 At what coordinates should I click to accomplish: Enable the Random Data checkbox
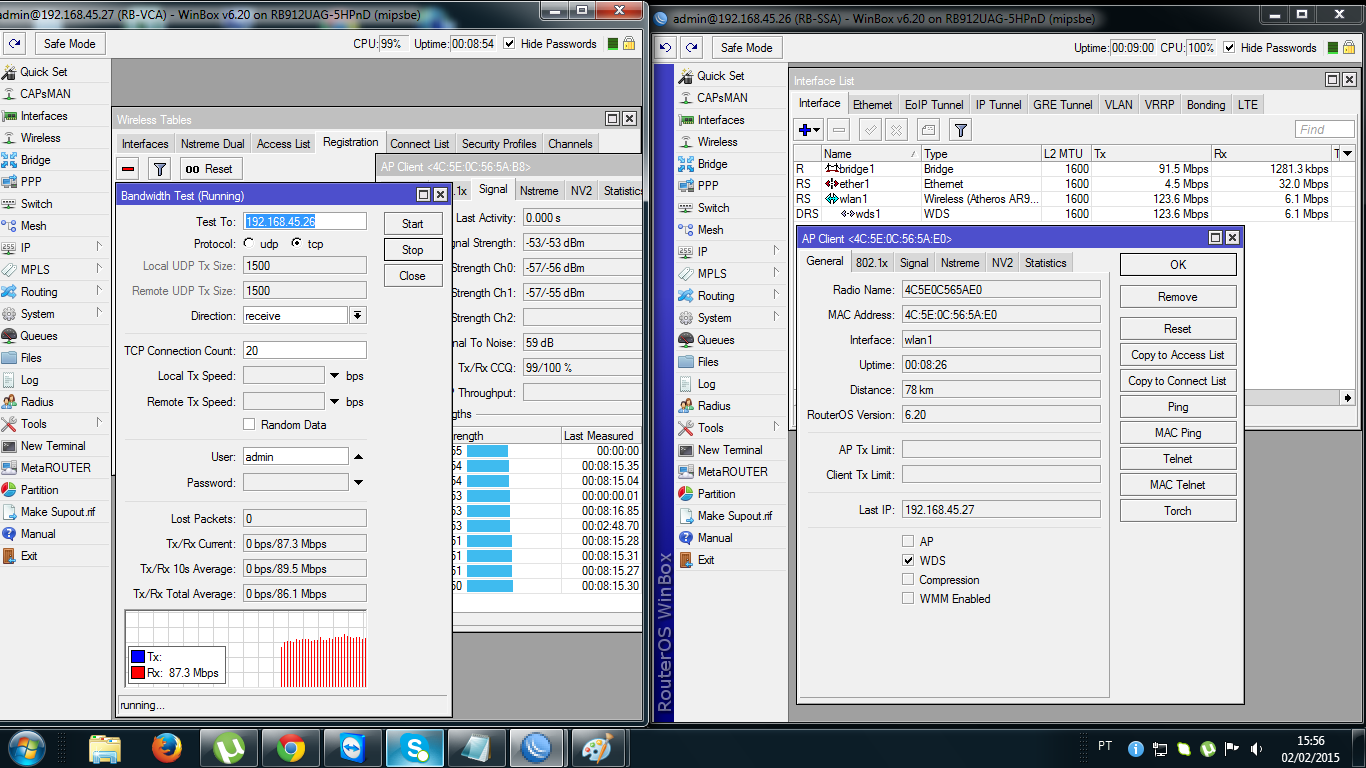click(249, 425)
